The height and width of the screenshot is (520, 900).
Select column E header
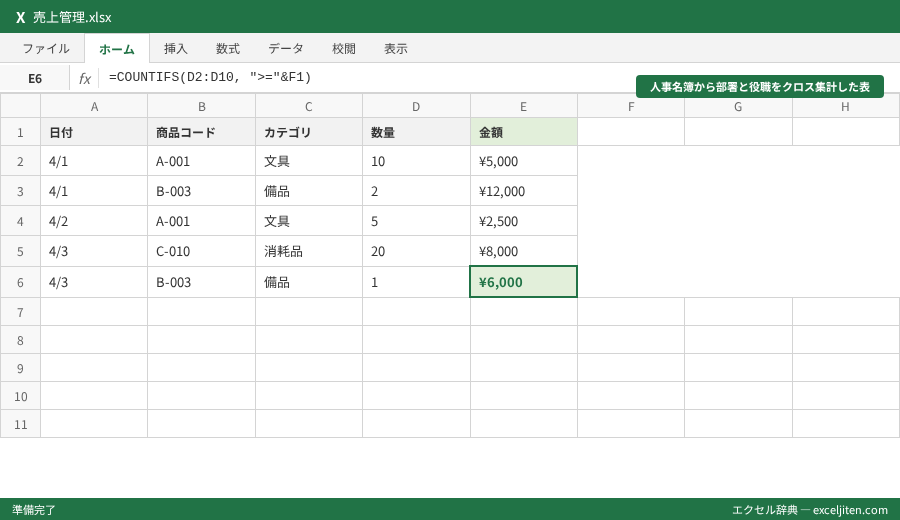[523, 106]
